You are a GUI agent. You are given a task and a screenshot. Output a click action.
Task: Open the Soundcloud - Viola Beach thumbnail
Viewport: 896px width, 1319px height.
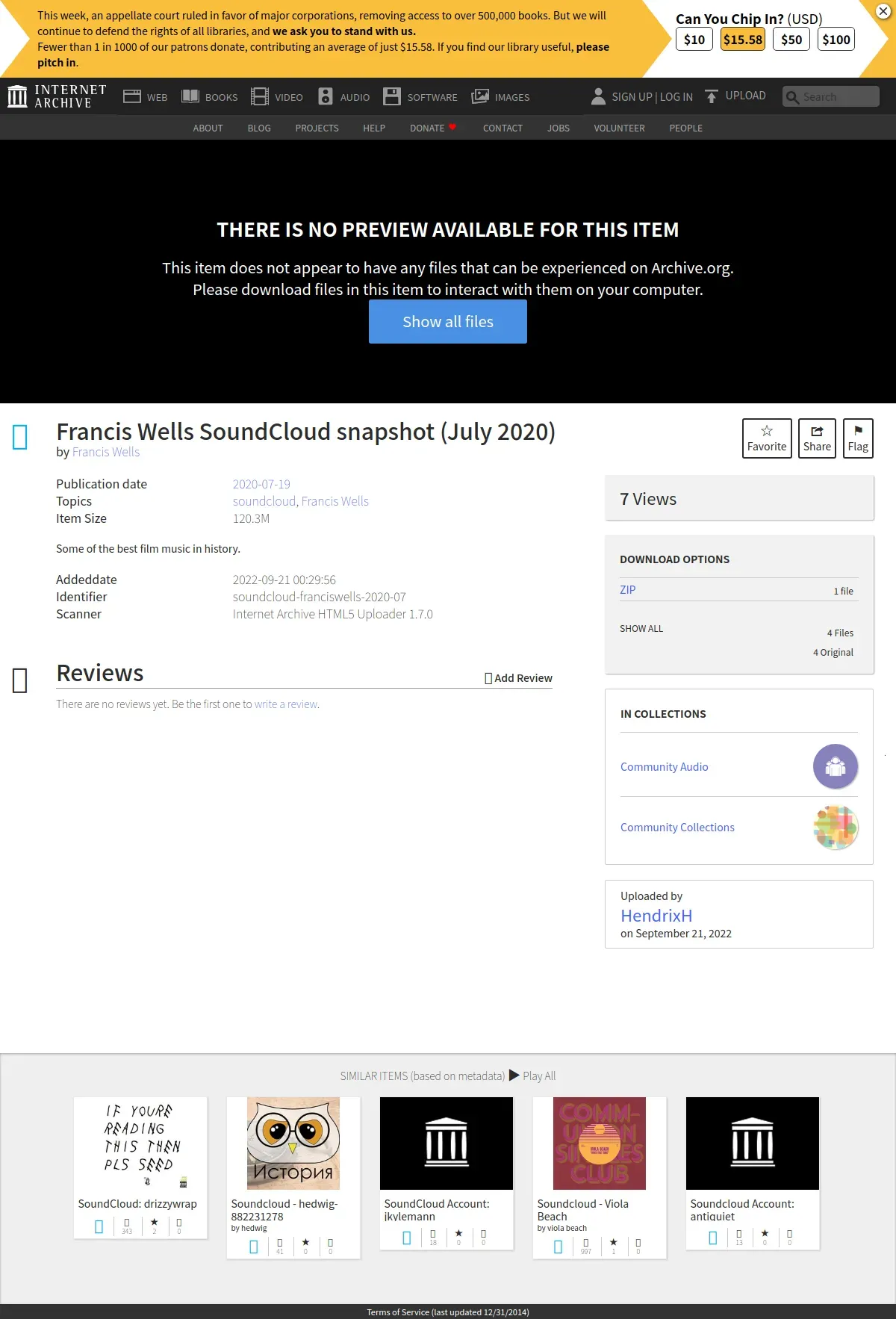coord(600,1143)
